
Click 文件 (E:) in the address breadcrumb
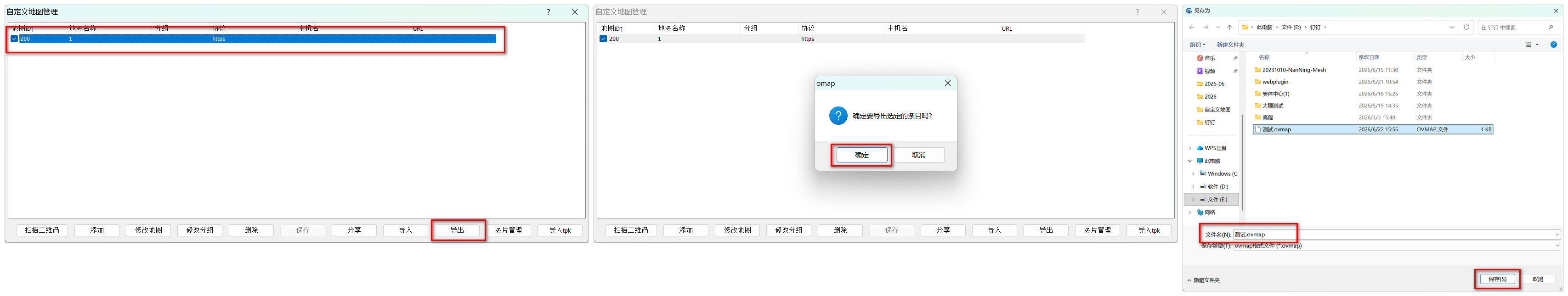coord(1291,28)
